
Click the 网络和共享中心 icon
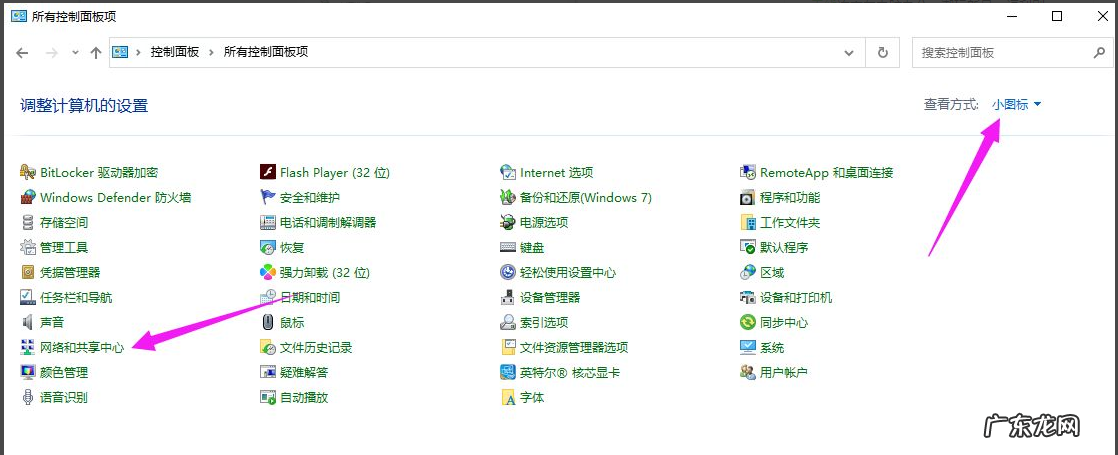[28, 347]
